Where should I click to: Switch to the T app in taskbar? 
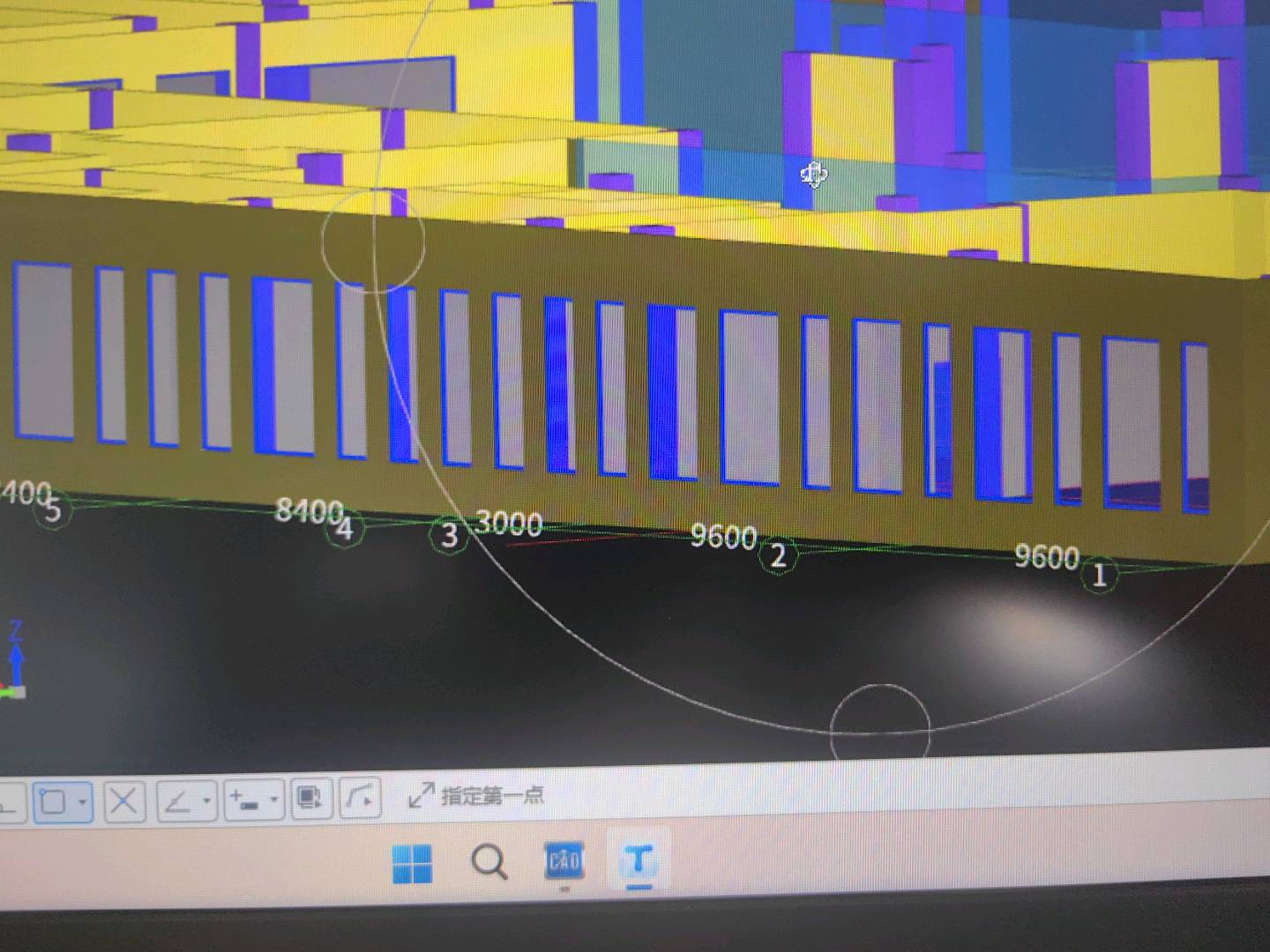[x=639, y=859]
